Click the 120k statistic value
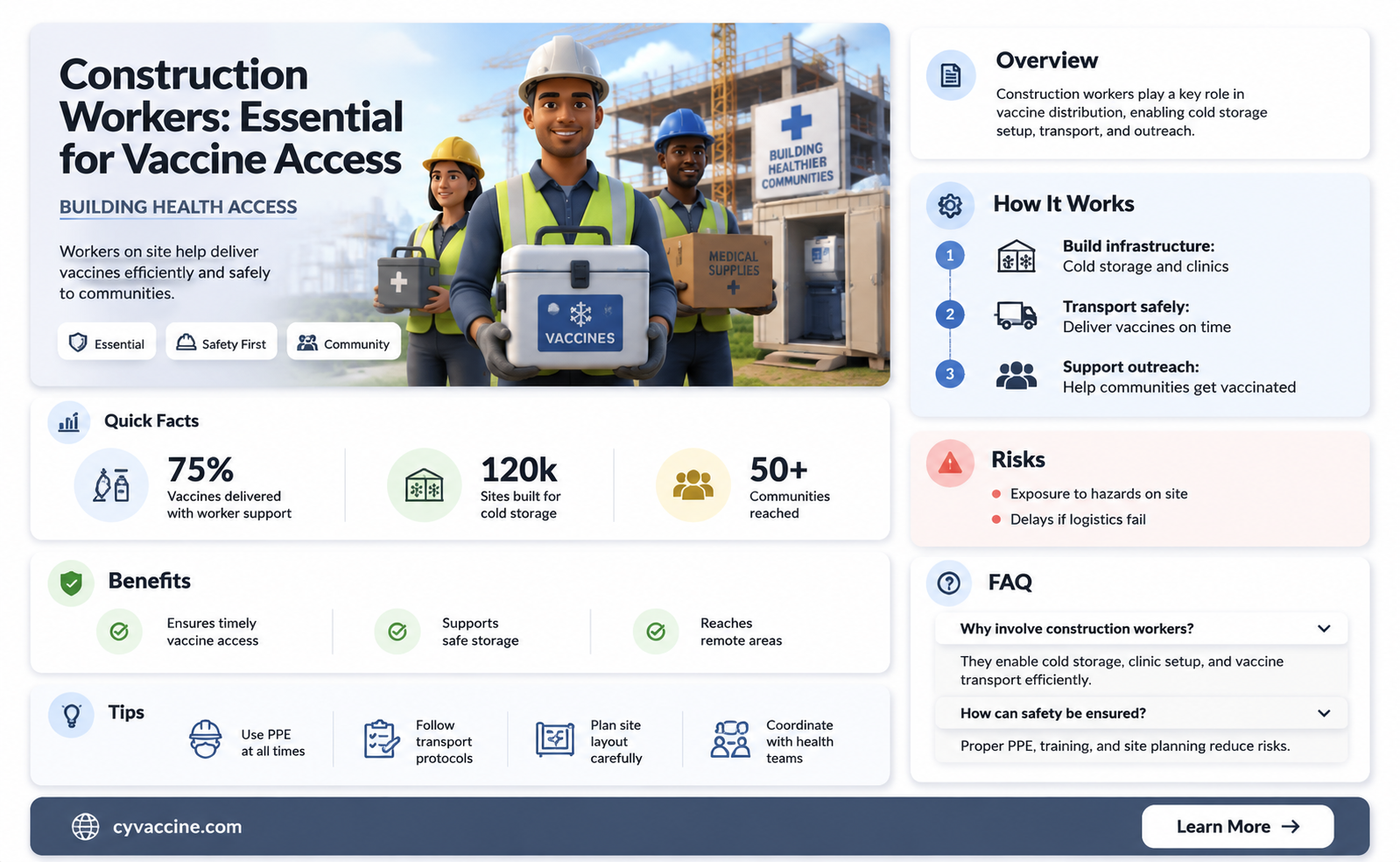1400x862 pixels. [518, 470]
